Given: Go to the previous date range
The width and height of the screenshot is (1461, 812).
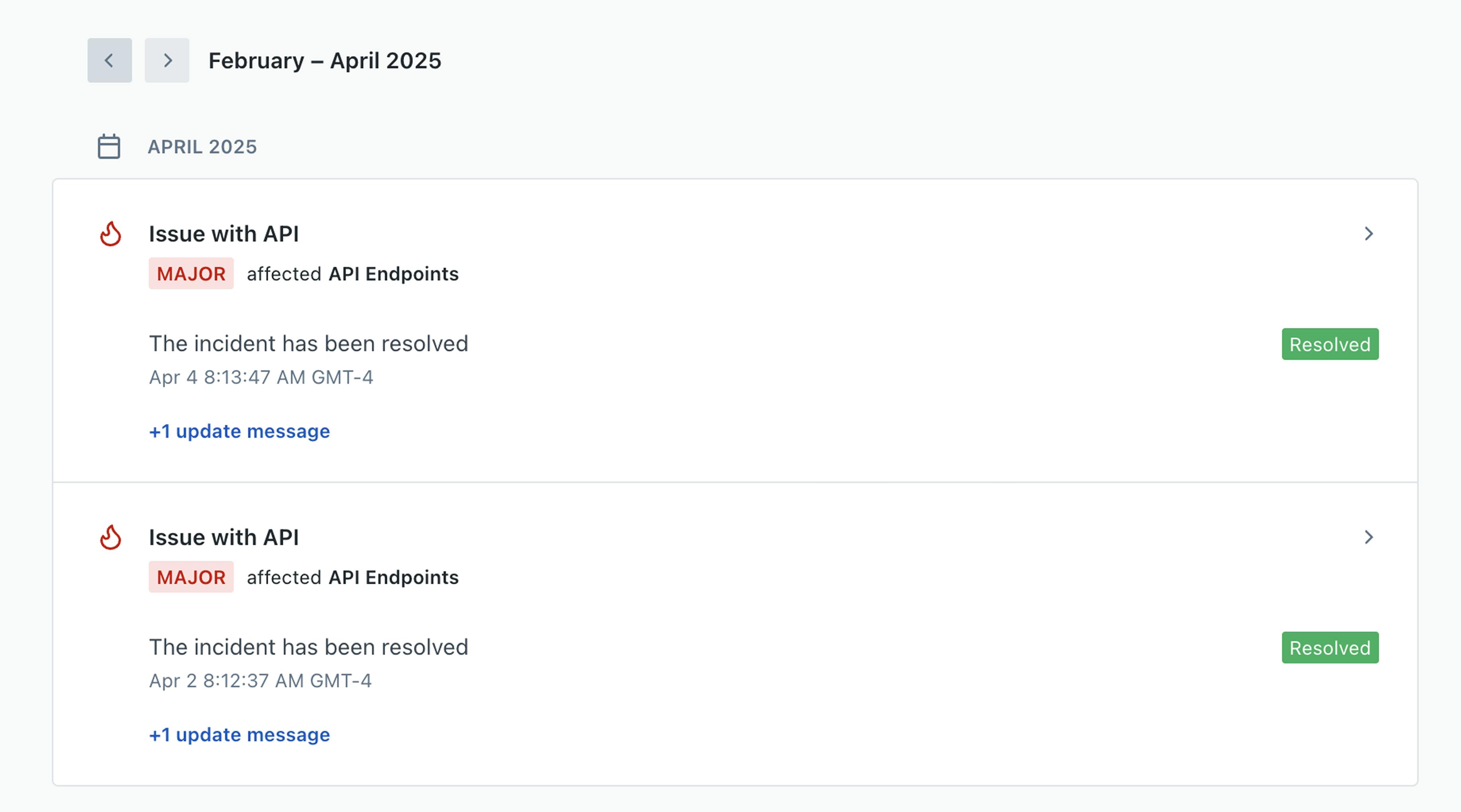Looking at the screenshot, I should pyautogui.click(x=110, y=60).
